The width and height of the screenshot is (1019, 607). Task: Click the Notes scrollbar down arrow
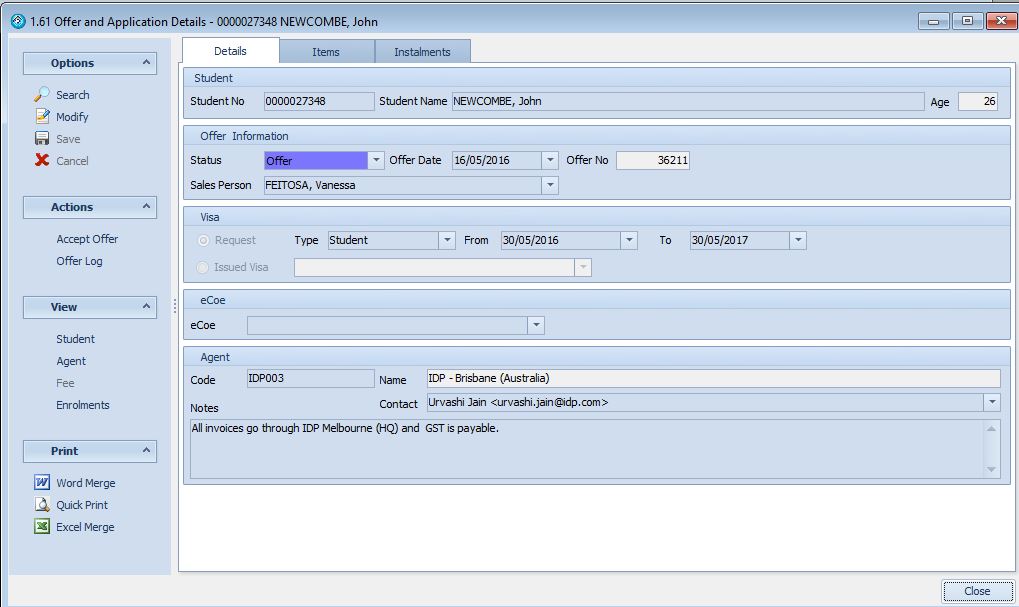991,469
